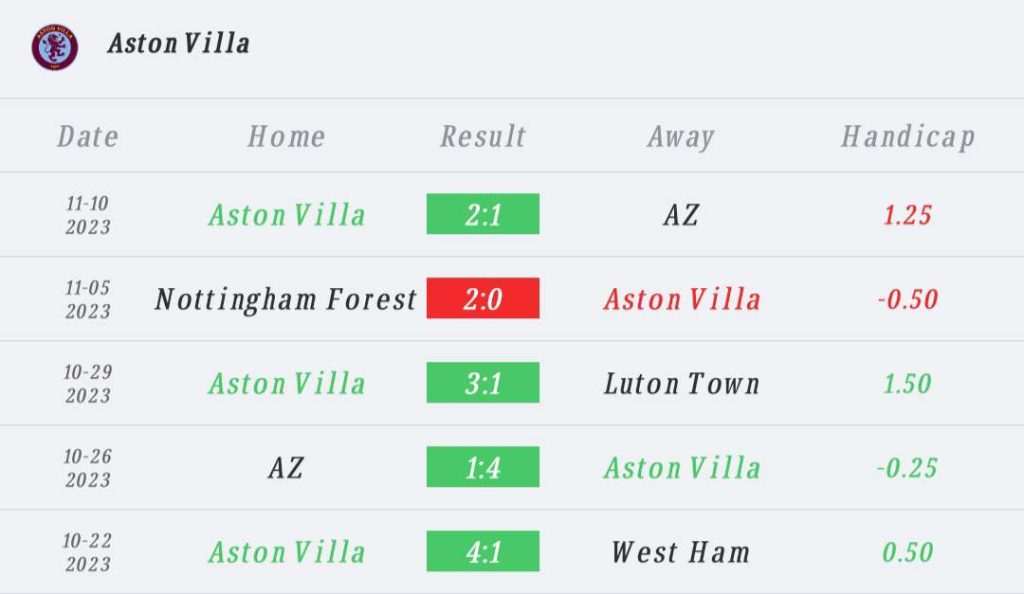The image size is (1024, 594).
Task: Open the 2:1 result against AZ
Action: coord(483,214)
